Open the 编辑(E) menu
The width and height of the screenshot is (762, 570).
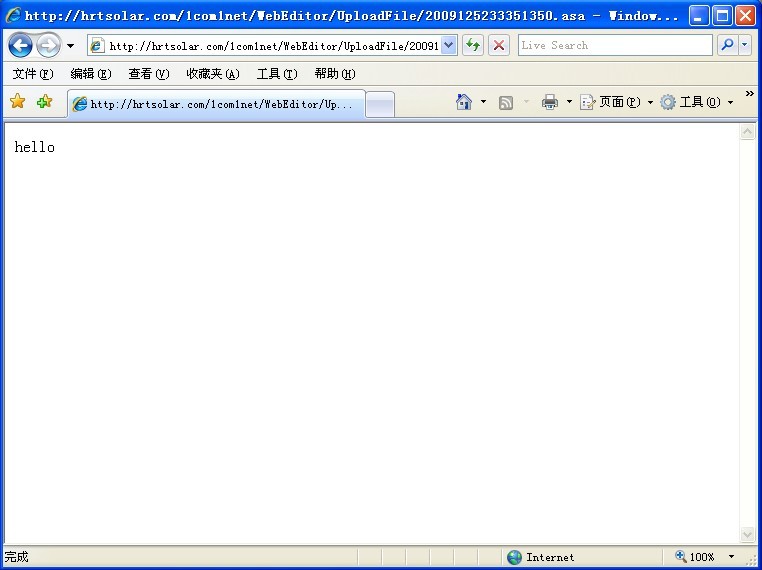point(91,74)
